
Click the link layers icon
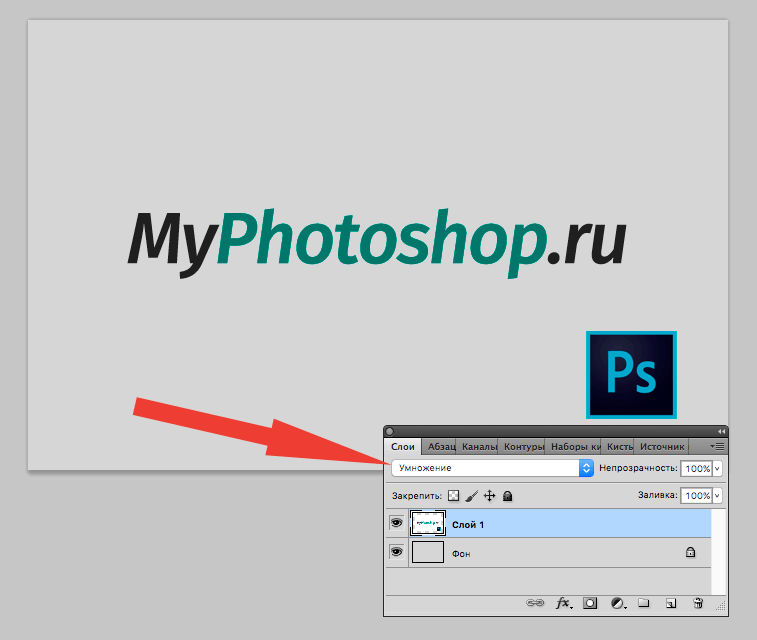pos(535,603)
